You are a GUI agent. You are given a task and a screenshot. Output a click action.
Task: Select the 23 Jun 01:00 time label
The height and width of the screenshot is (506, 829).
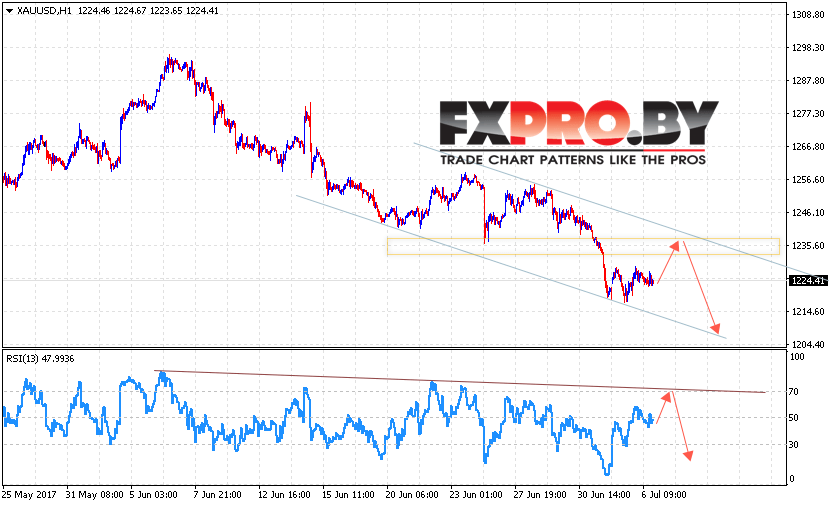[x=476, y=495]
